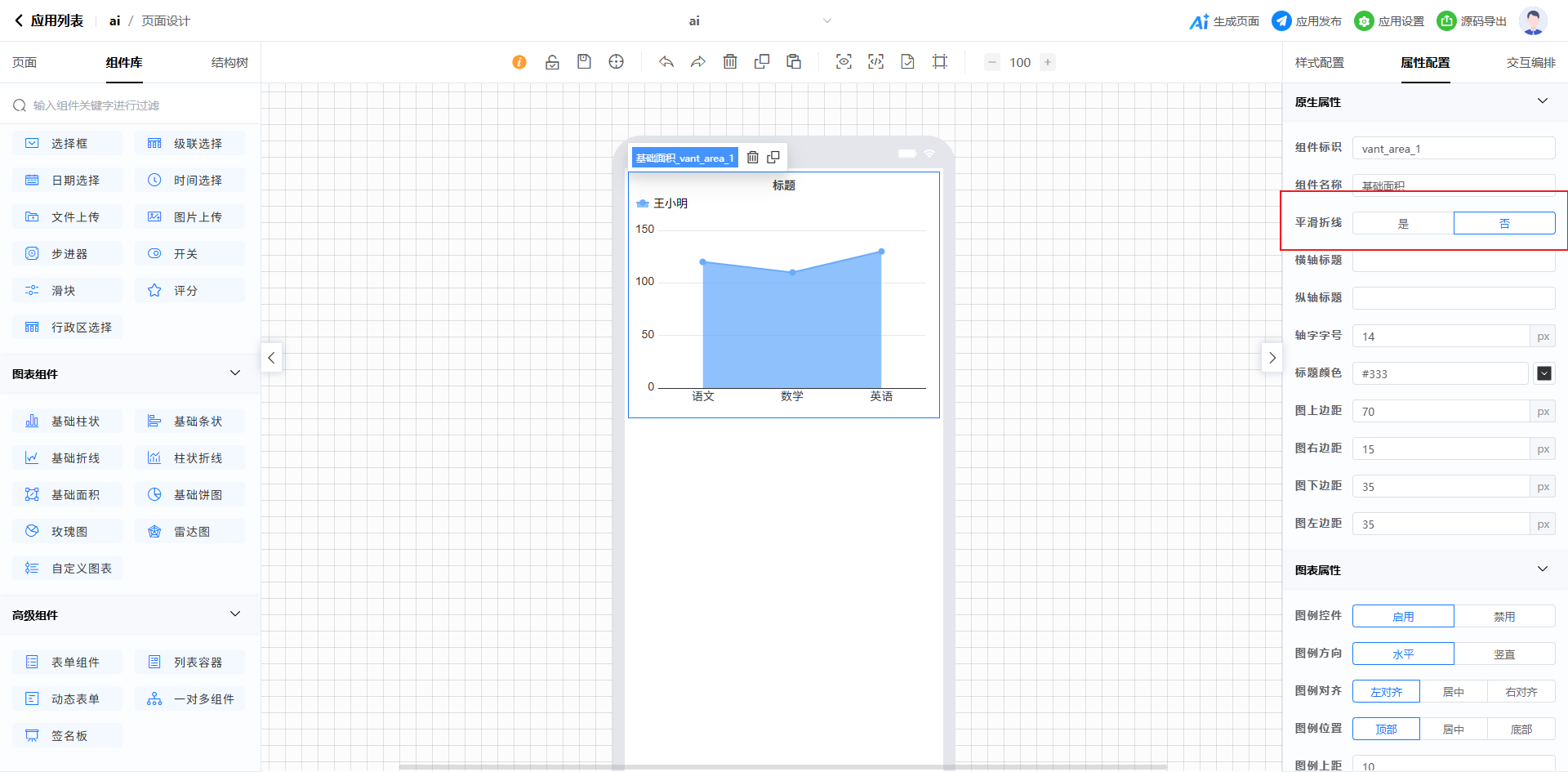Collapse the 图表组件 section
1568x772 pixels.
pyautogui.click(x=235, y=373)
